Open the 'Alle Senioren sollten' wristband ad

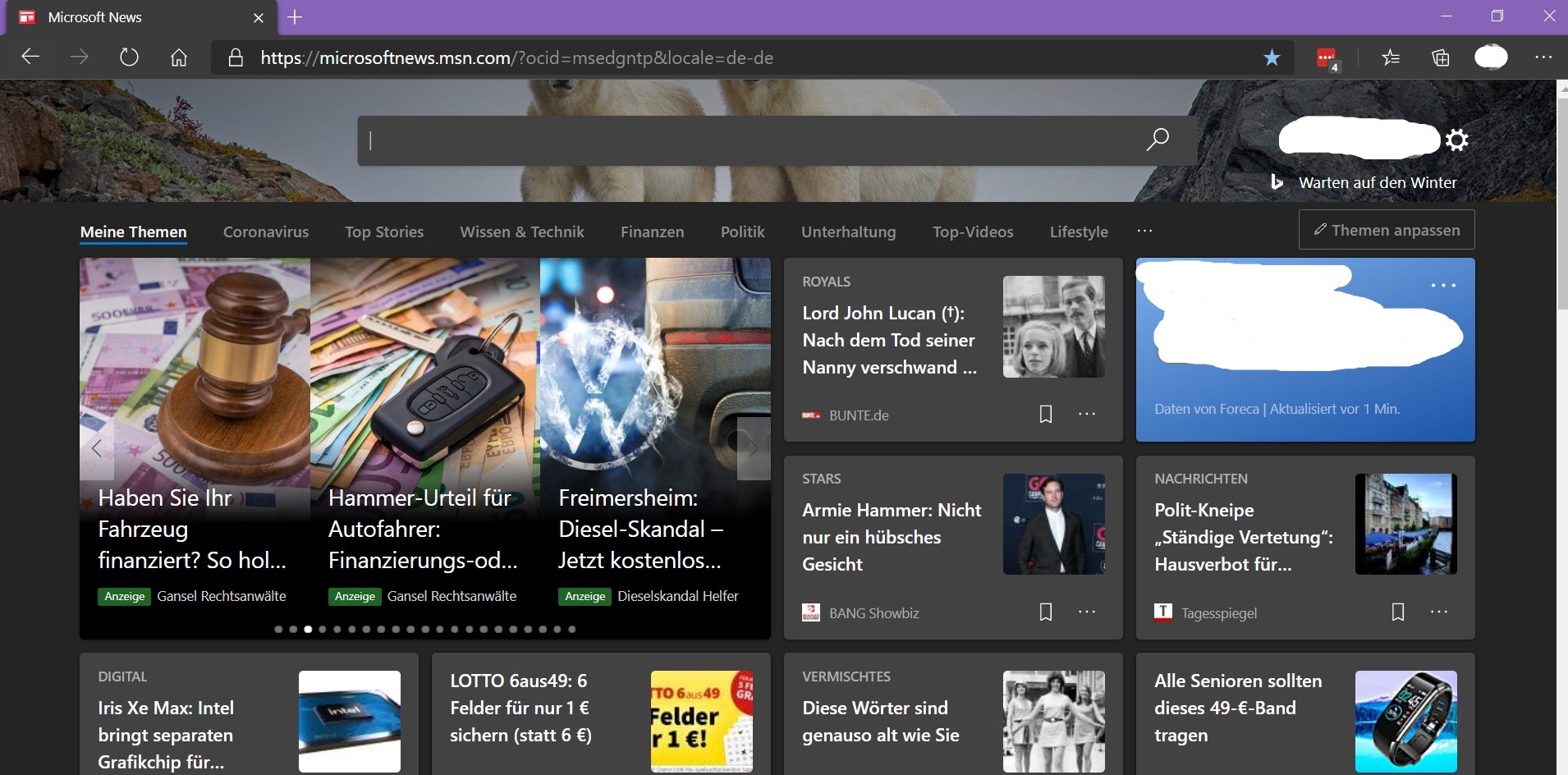[x=1238, y=708]
